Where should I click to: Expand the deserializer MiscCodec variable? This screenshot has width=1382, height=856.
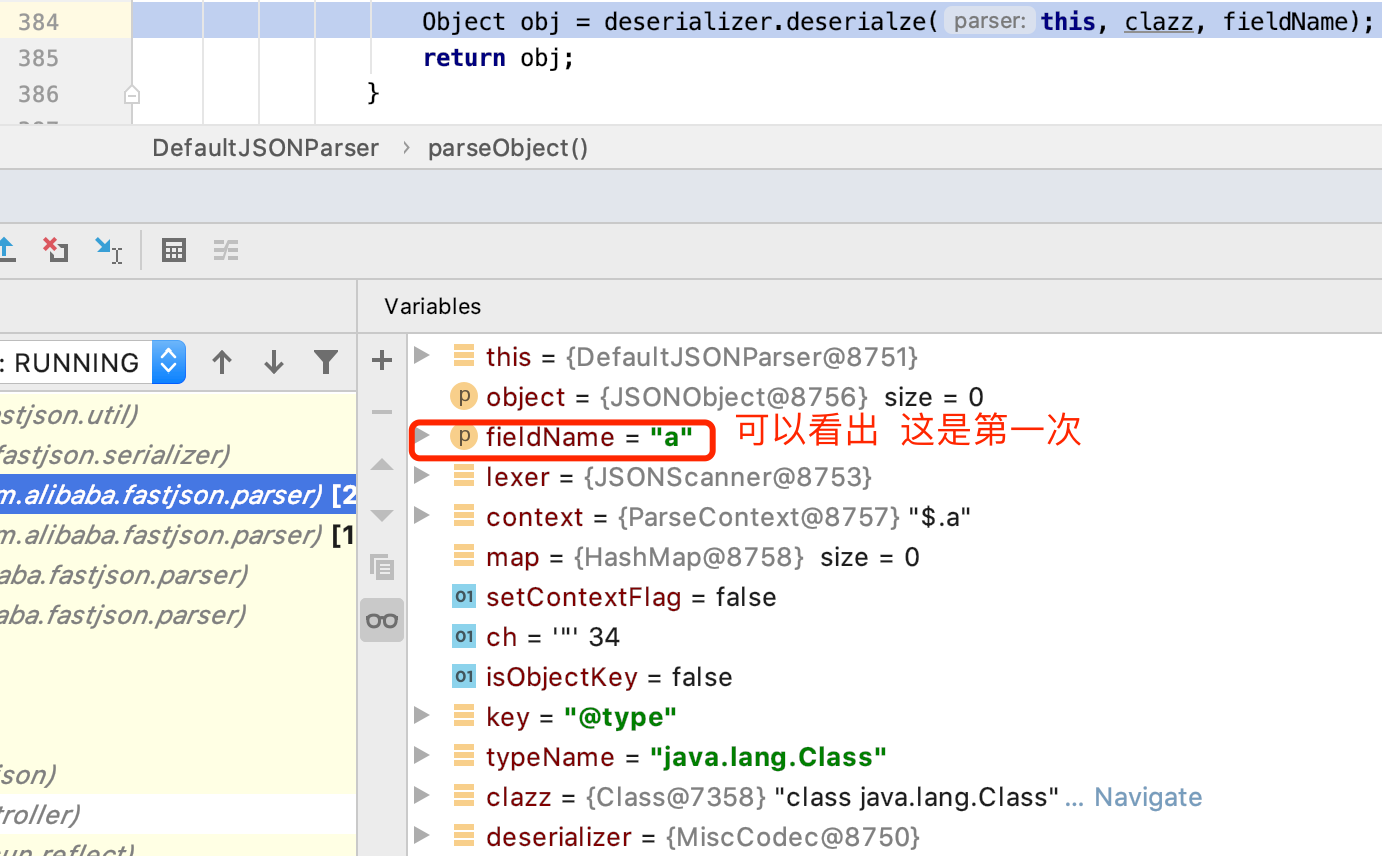click(421, 837)
